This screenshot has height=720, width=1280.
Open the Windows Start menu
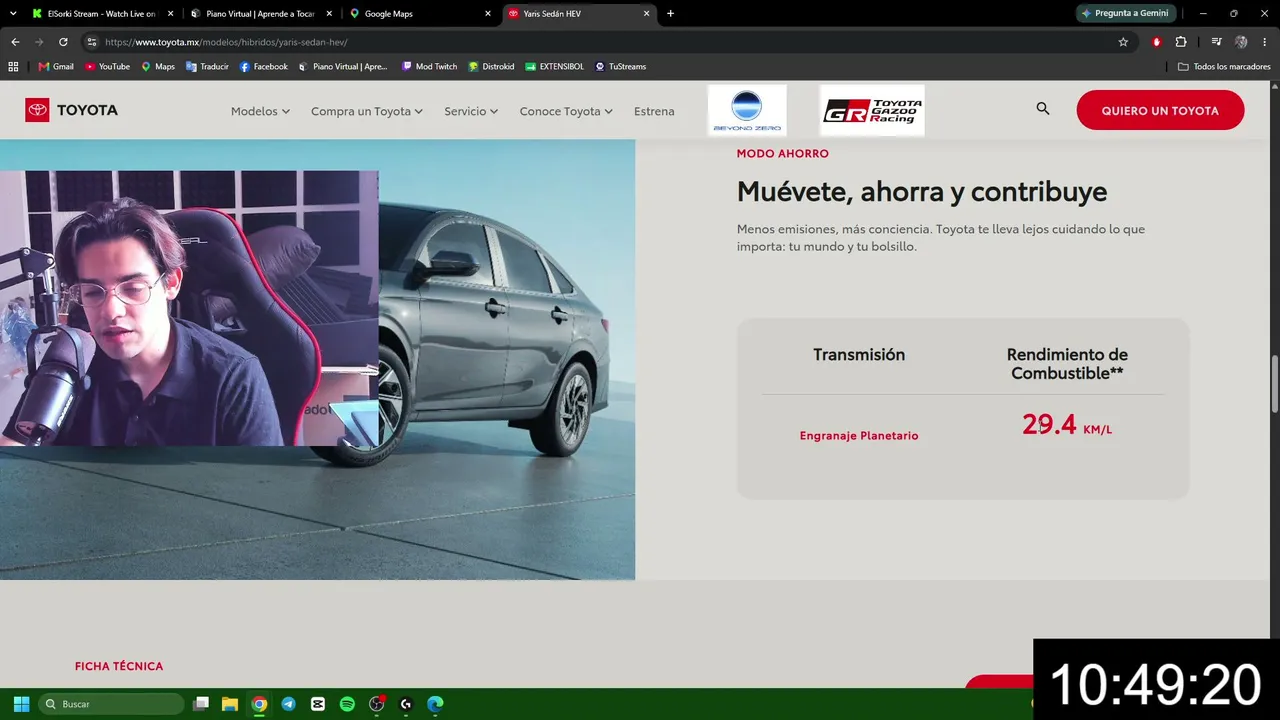tap(21, 704)
